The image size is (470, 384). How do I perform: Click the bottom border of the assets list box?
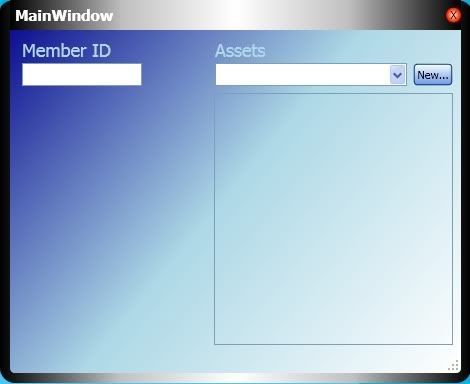tap(333, 344)
